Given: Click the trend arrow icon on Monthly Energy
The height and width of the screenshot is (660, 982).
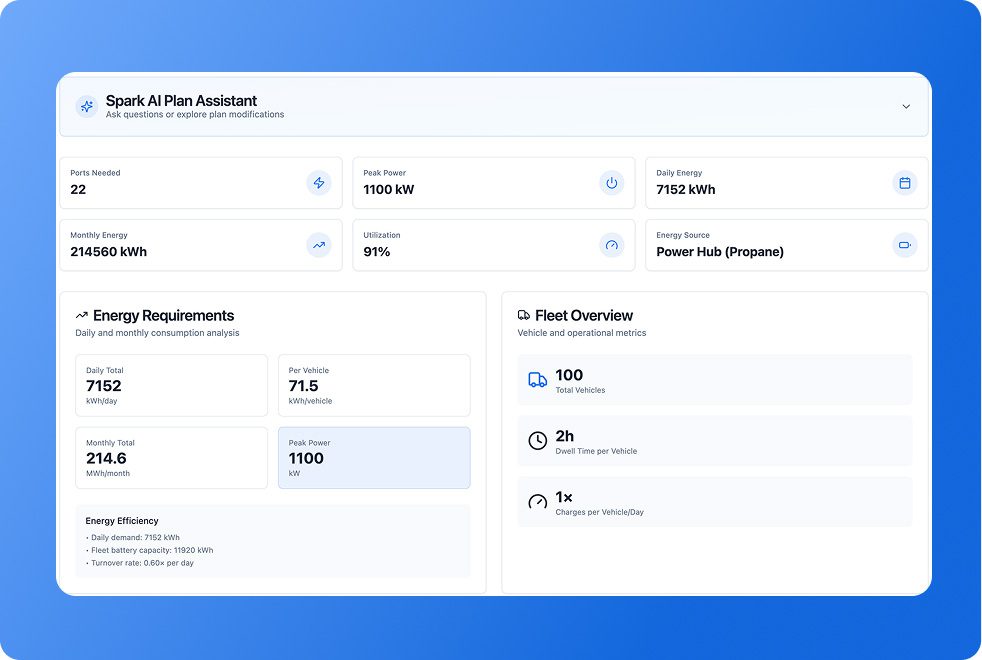Looking at the screenshot, I should coord(319,245).
